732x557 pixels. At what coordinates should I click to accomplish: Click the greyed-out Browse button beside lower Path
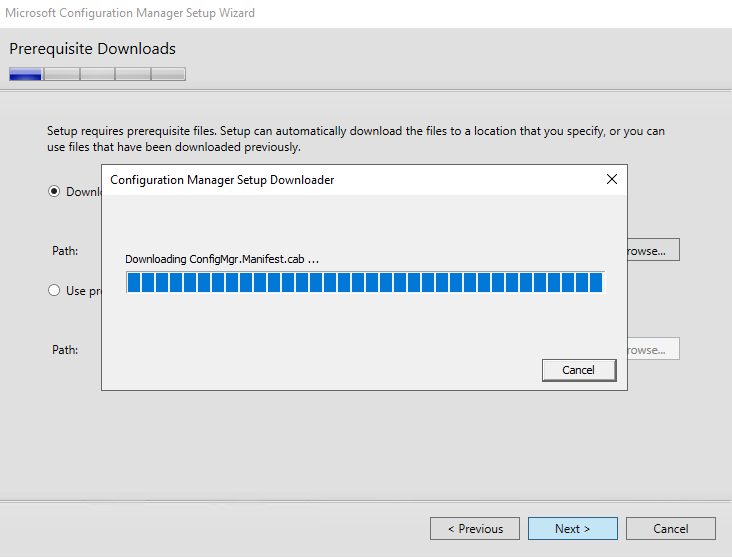pyautogui.click(x=653, y=350)
